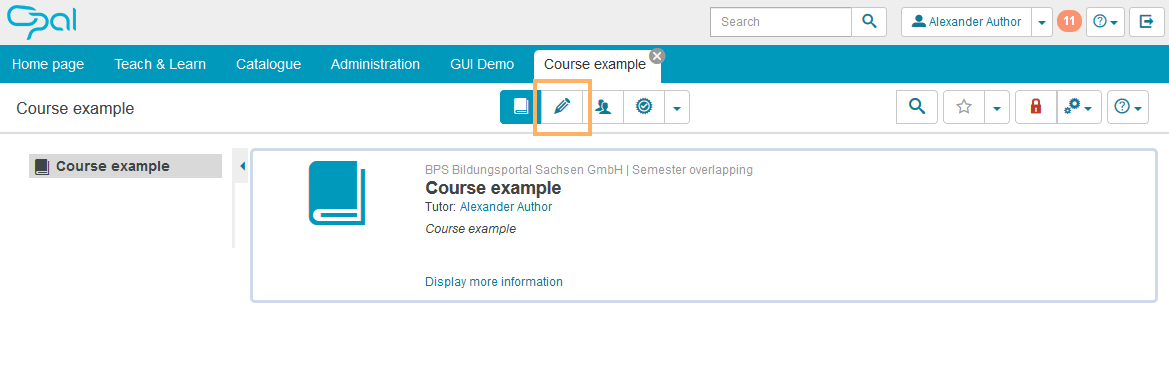Select the GUI Demo tab
Viewport: 1169px width, 367px height.
pyautogui.click(x=482, y=64)
